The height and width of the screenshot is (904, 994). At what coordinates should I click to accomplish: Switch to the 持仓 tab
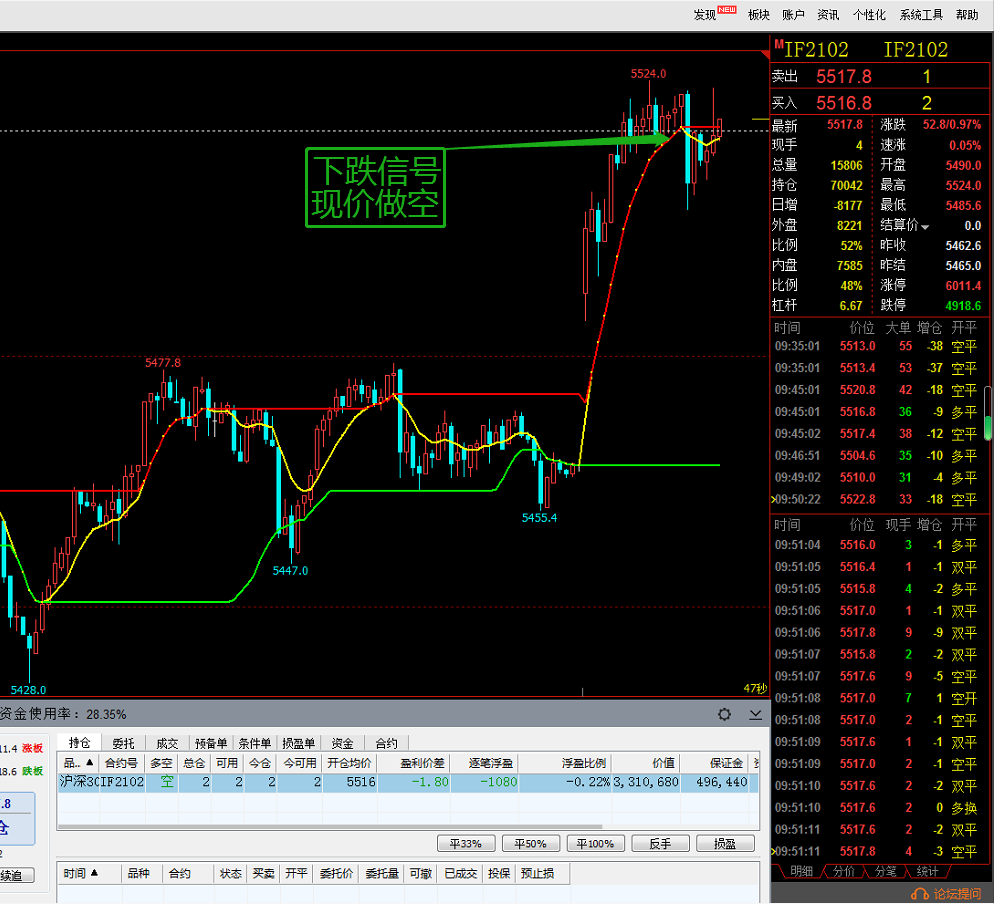click(80, 742)
